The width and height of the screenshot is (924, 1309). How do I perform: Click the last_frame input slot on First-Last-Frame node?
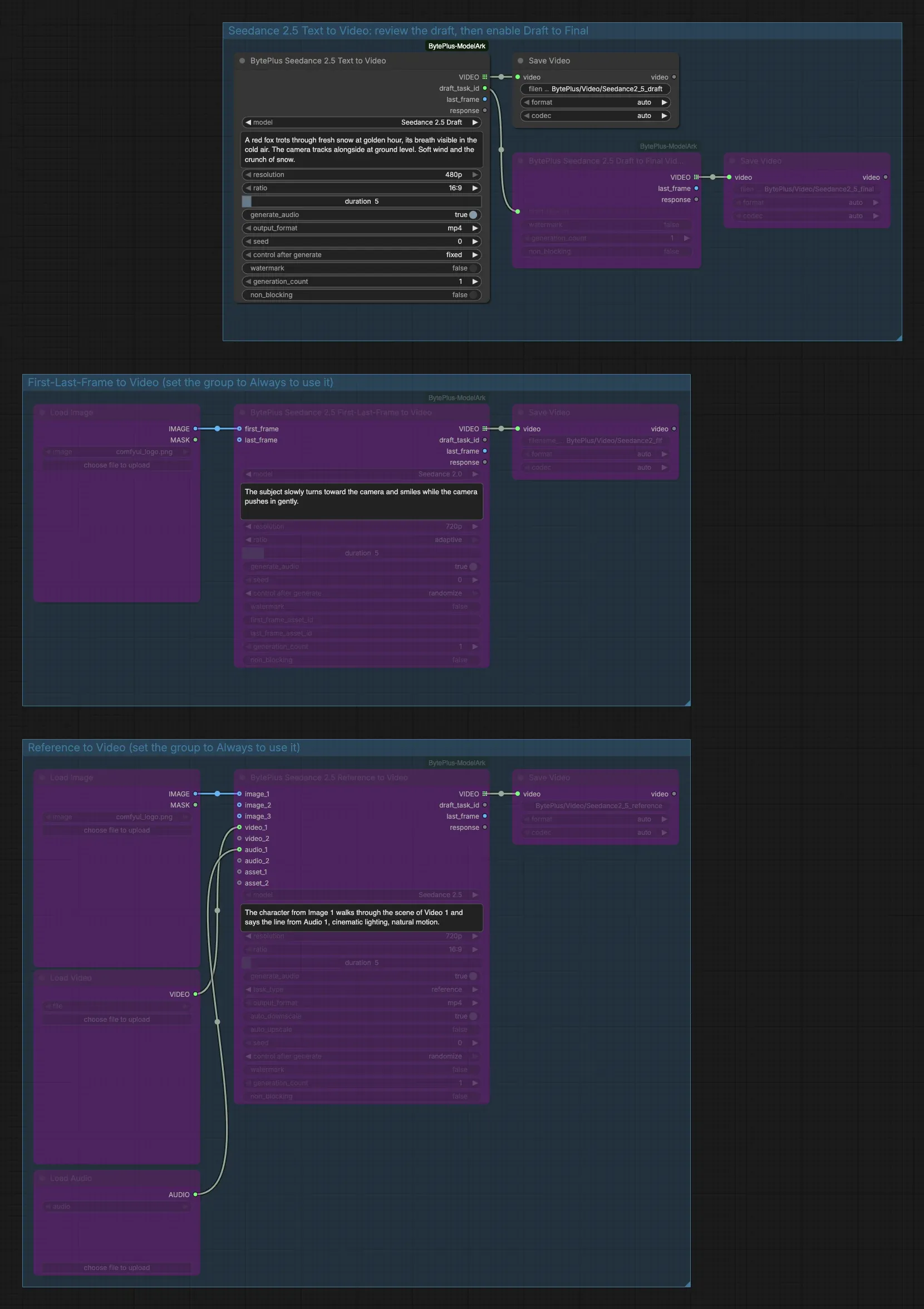[x=239, y=440]
